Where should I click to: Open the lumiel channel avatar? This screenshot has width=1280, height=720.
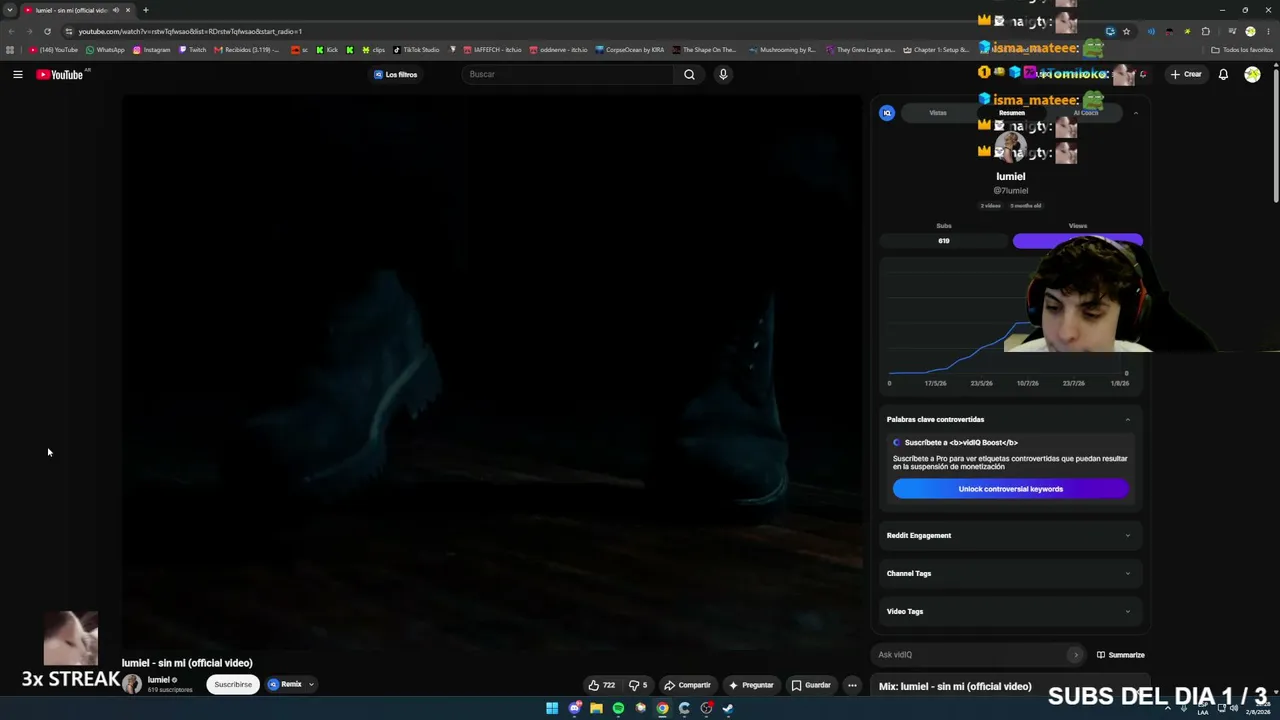tap(132, 684)
